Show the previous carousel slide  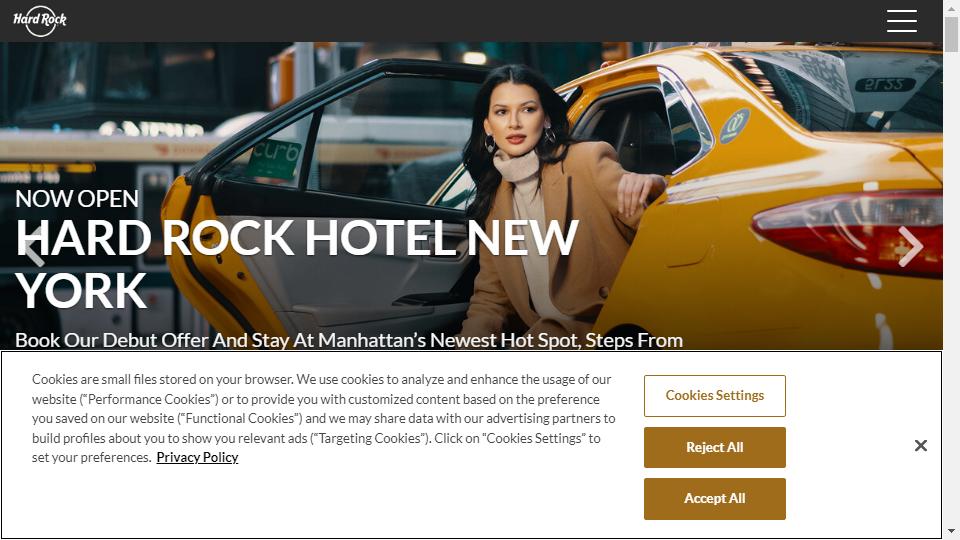pos(35,247)
